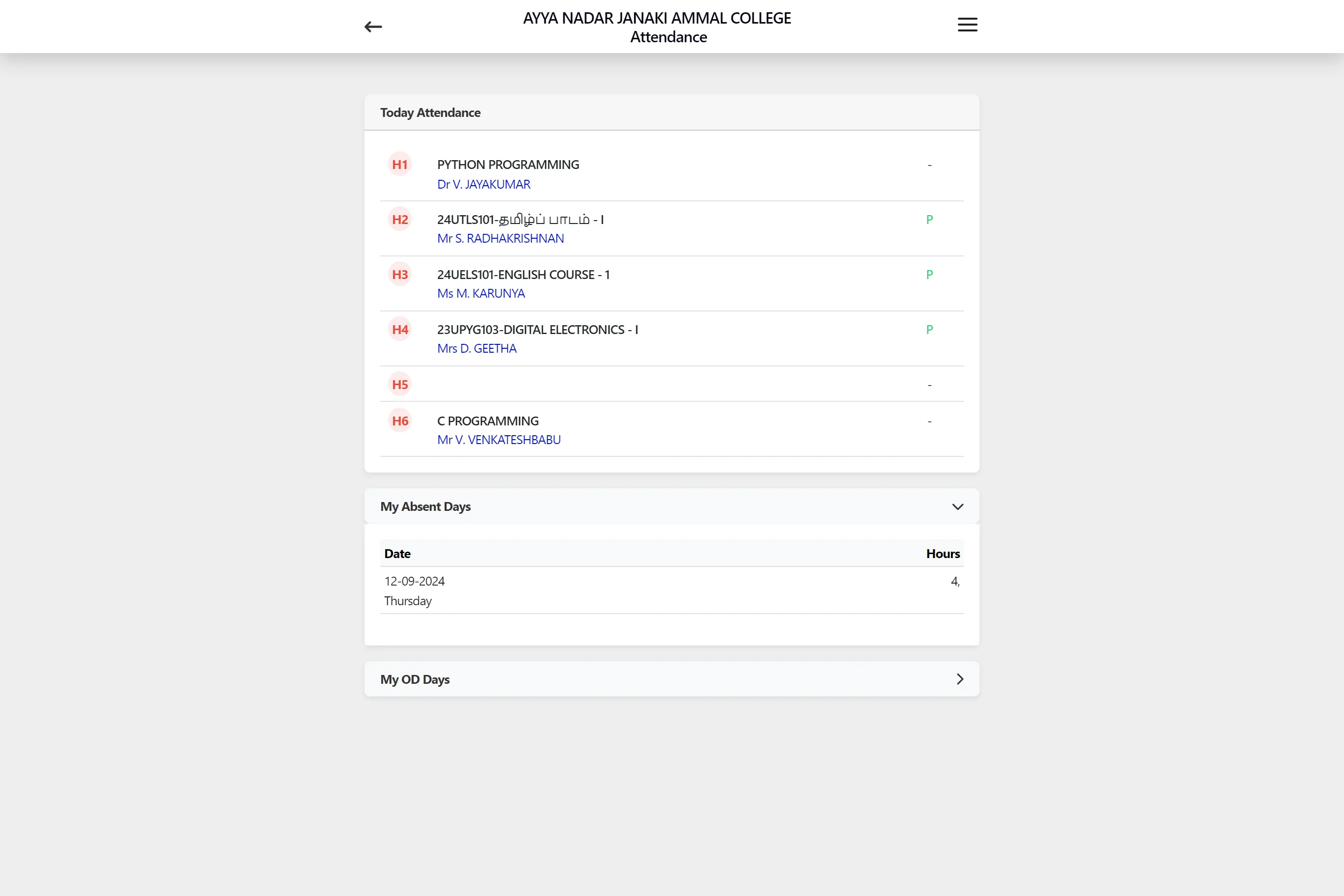Screen dimensions: 1344x896
Task: Expand the My OD Days chevron
Action: point(960,679)
